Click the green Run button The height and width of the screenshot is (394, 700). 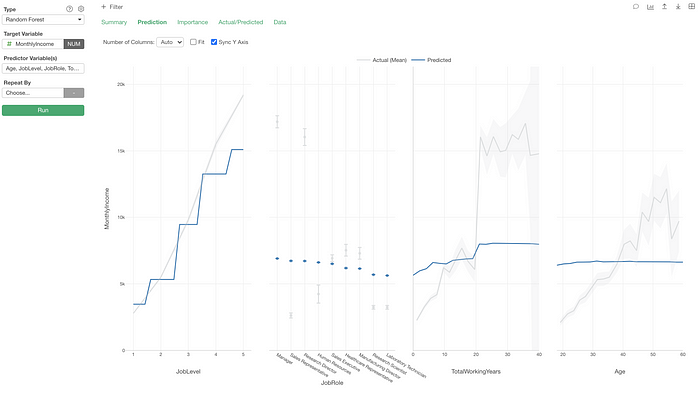[x=43, y=110]
